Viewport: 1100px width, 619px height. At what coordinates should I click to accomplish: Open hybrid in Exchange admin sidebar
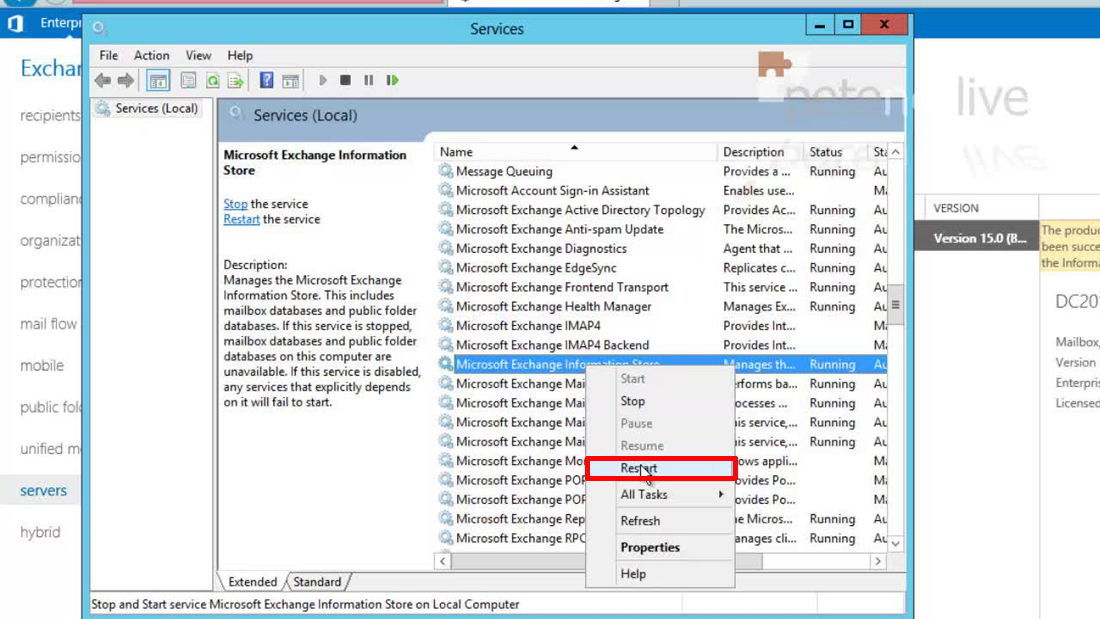point(40,532)
